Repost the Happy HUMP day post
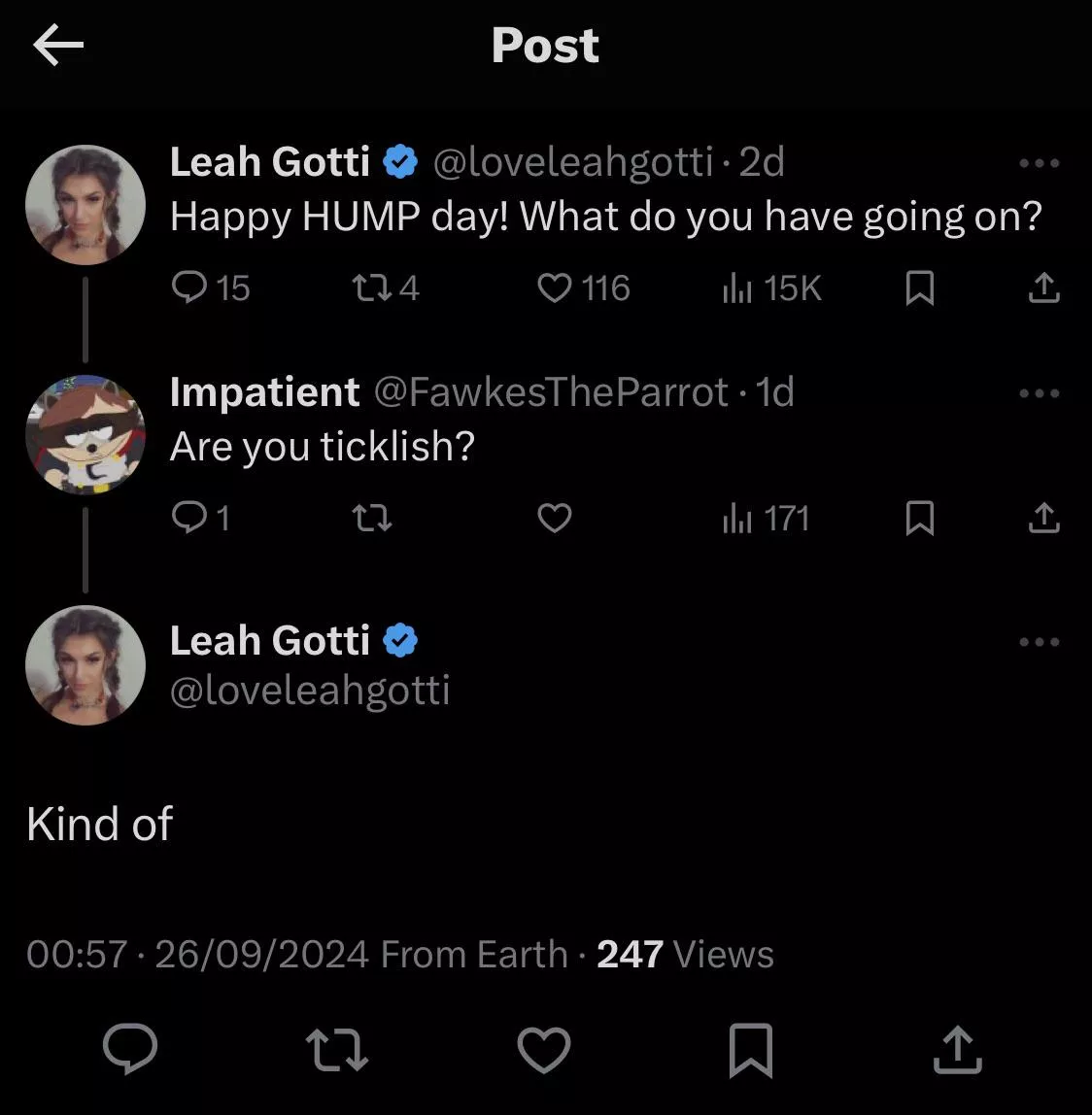Image resolution: width=1092 pixels, height=1115 pixels. [x=369, y=288]
